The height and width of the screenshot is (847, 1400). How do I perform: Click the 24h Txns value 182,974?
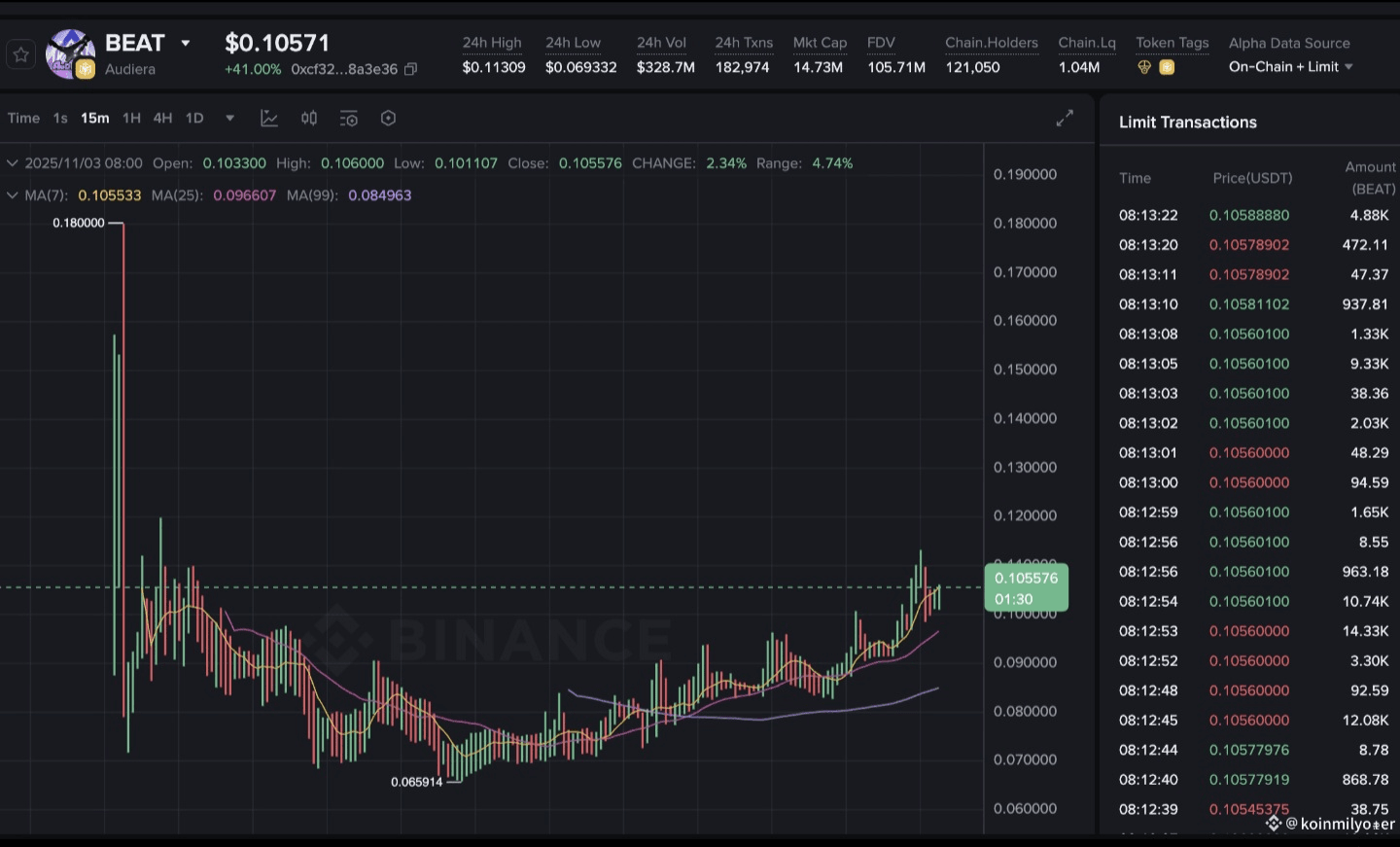(x=742, y=67)
